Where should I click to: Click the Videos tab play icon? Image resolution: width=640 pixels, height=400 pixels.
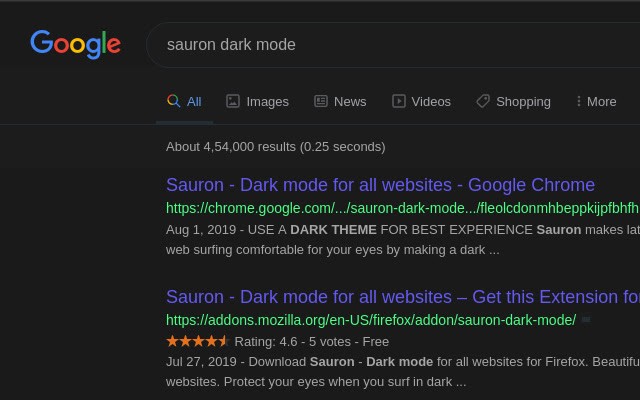(x=399, y=101)
